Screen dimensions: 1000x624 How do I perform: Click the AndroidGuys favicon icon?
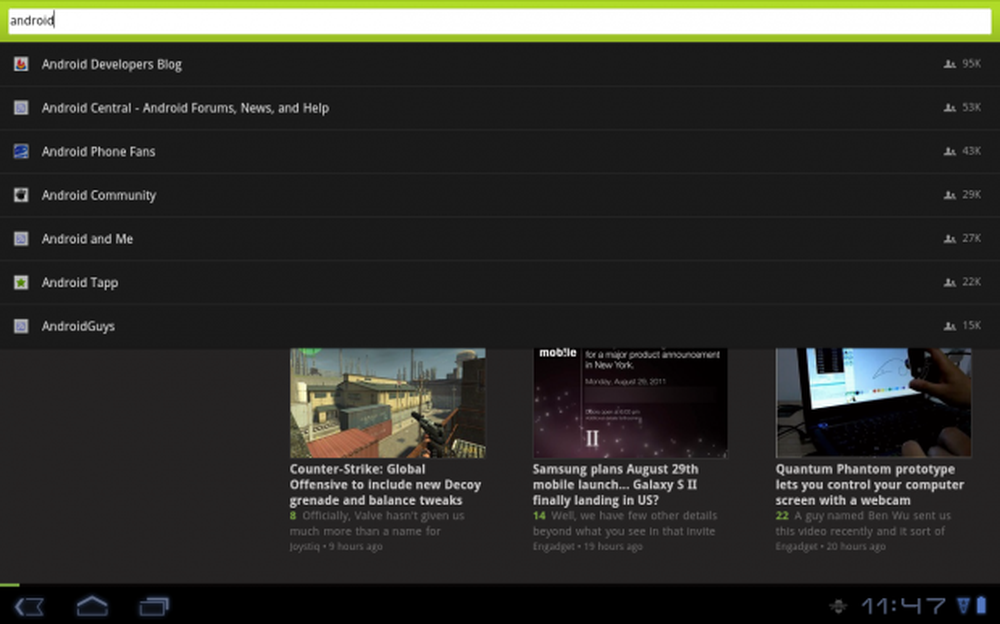click(21, 326)
